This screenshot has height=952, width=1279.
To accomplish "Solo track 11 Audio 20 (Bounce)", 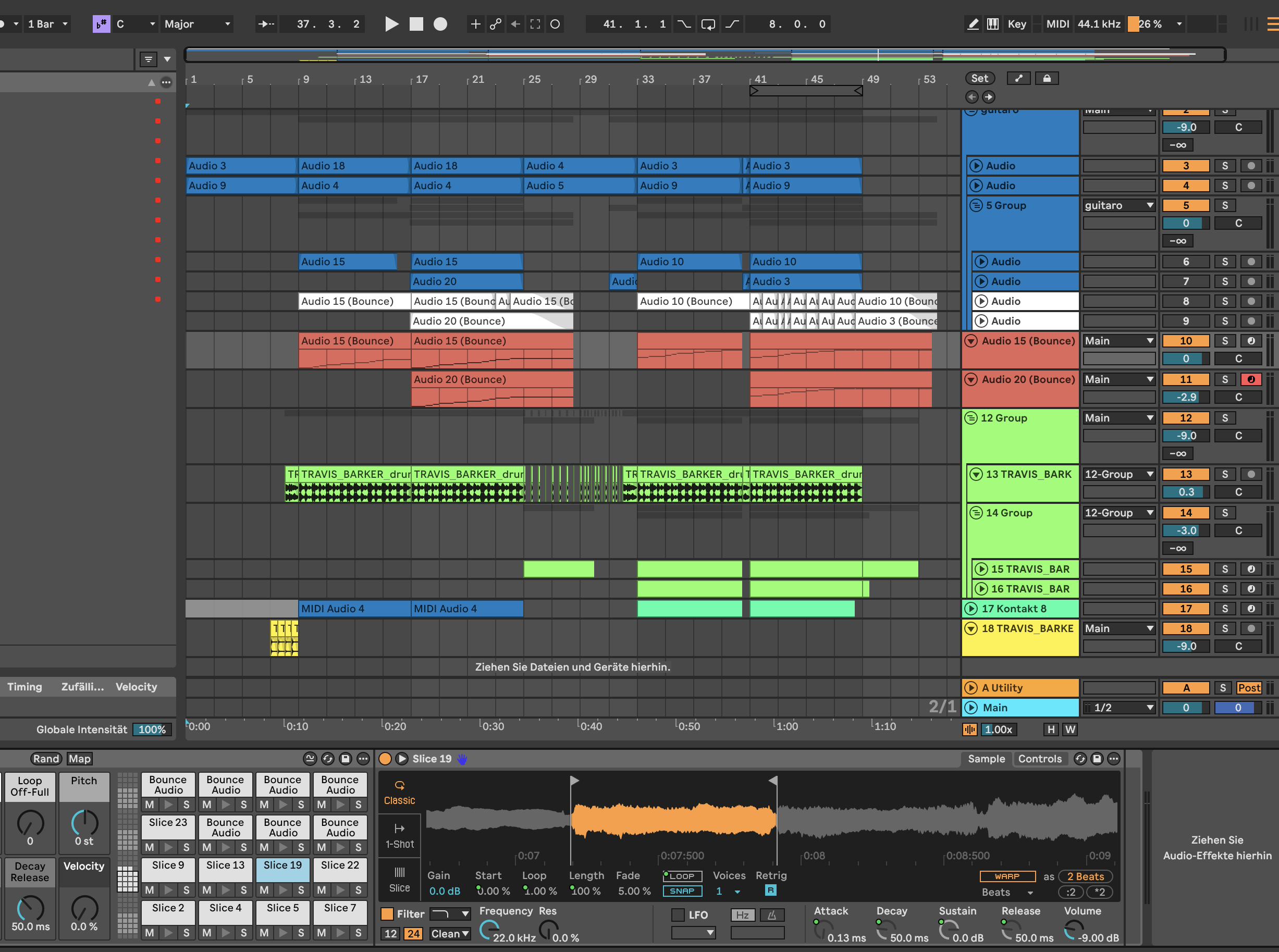I will (x=1224, y=379).
